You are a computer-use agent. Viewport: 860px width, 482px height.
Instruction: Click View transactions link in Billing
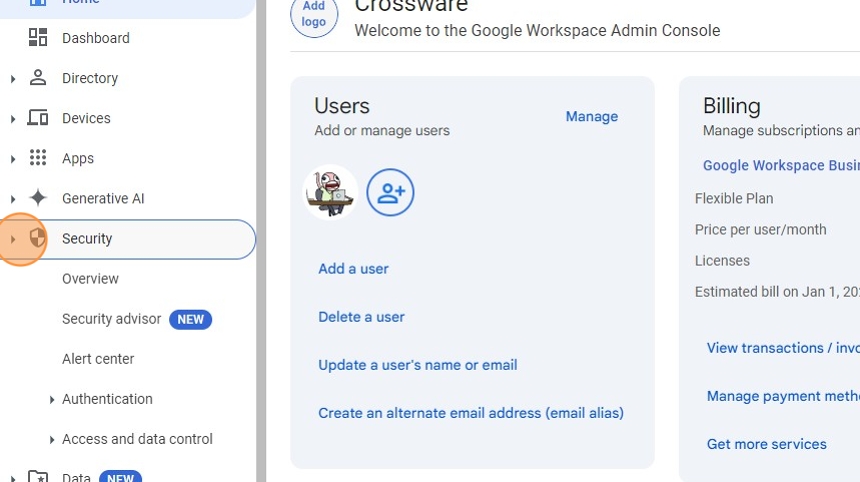click(783, 348)
